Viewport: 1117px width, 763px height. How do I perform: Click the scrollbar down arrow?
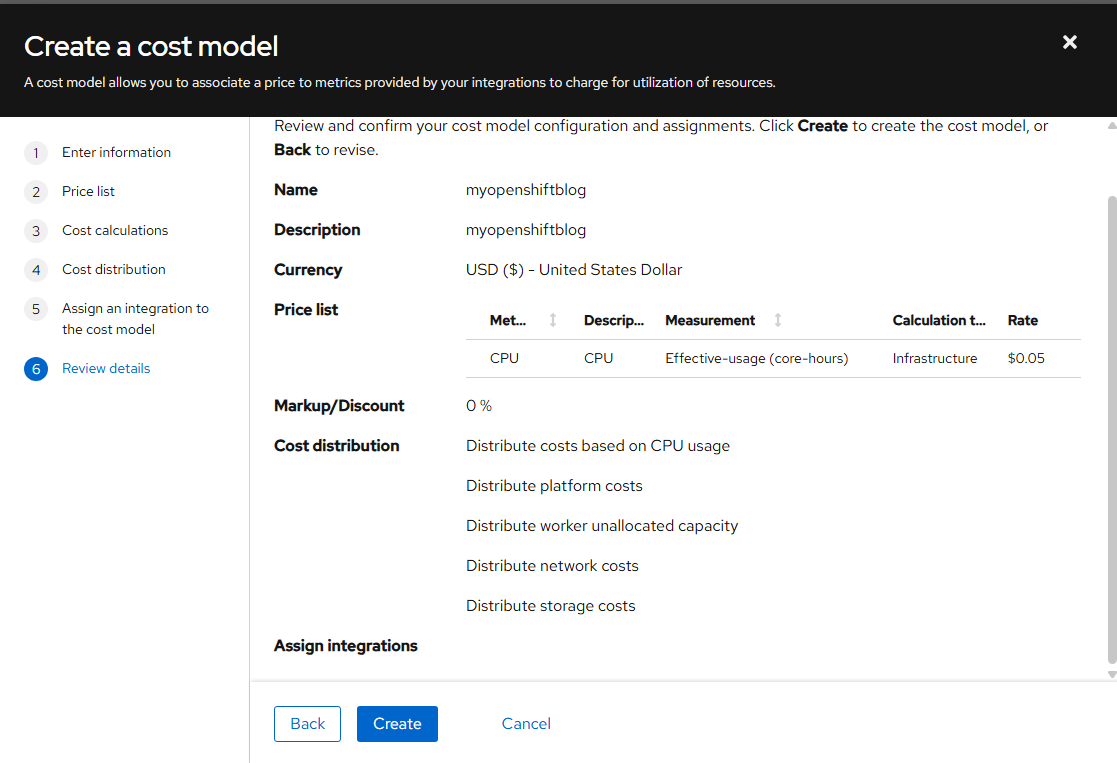[1111, 675]
